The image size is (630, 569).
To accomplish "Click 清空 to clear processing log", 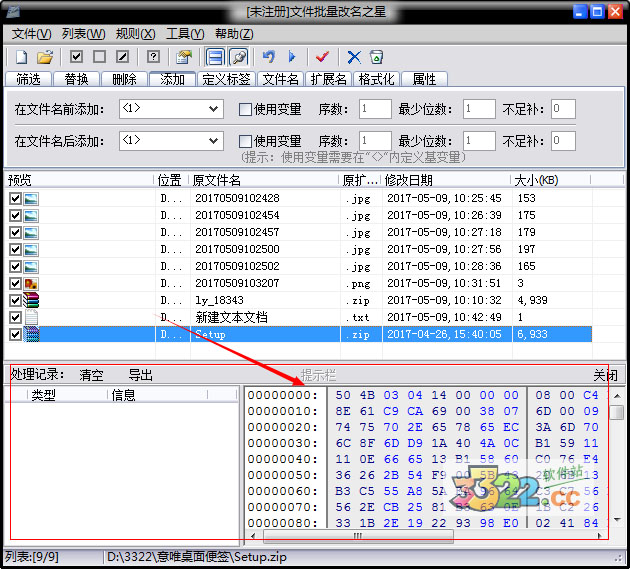I will click(x=91, y=375).
